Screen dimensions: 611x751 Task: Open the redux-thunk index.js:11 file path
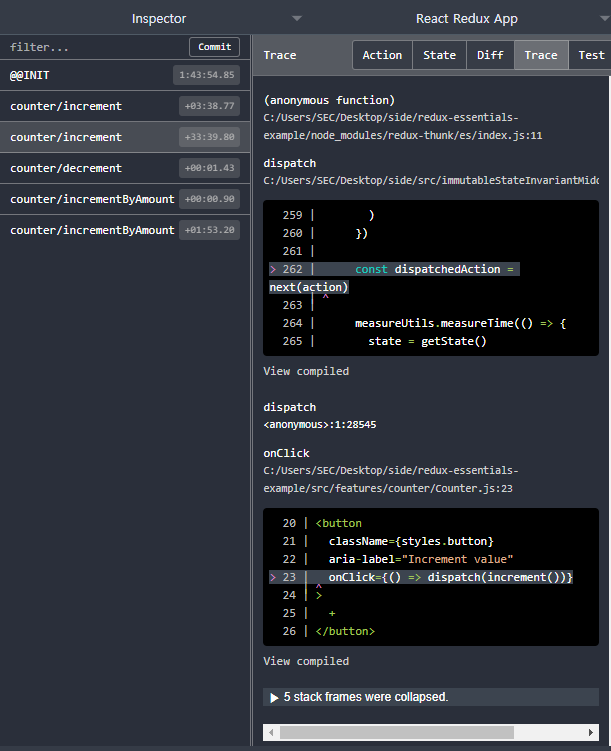point(402,126)
